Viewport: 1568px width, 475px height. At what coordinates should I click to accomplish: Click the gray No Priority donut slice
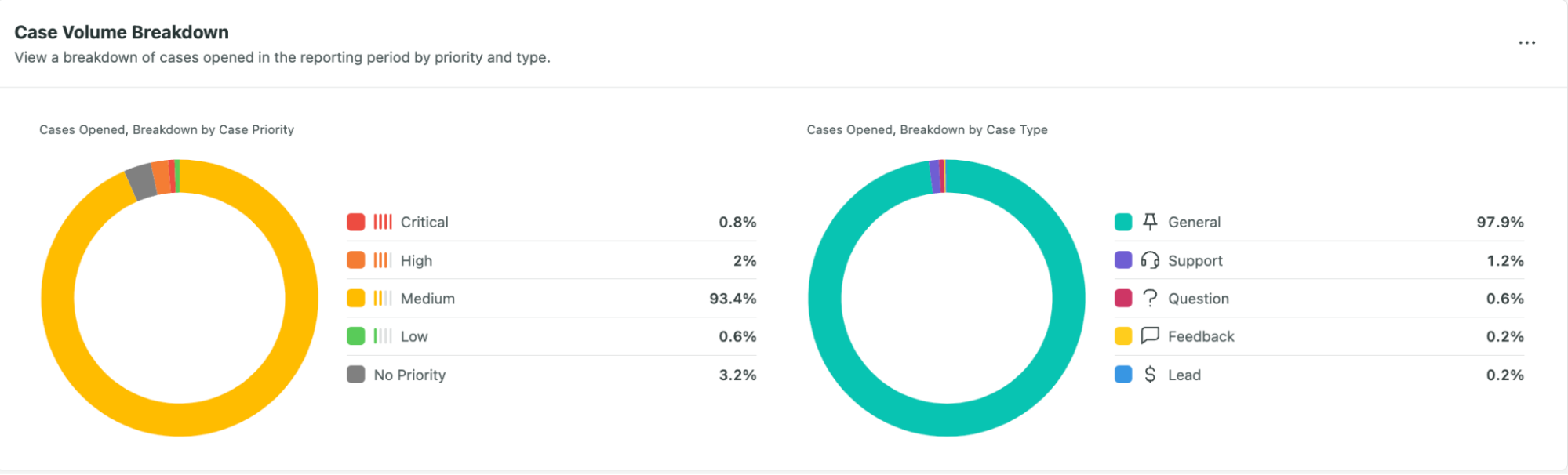[140, 182]
